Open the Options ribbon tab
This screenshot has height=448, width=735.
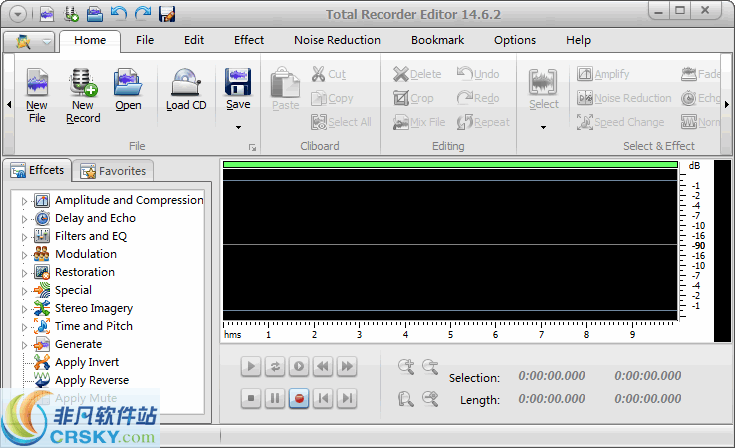pos(515,40)
